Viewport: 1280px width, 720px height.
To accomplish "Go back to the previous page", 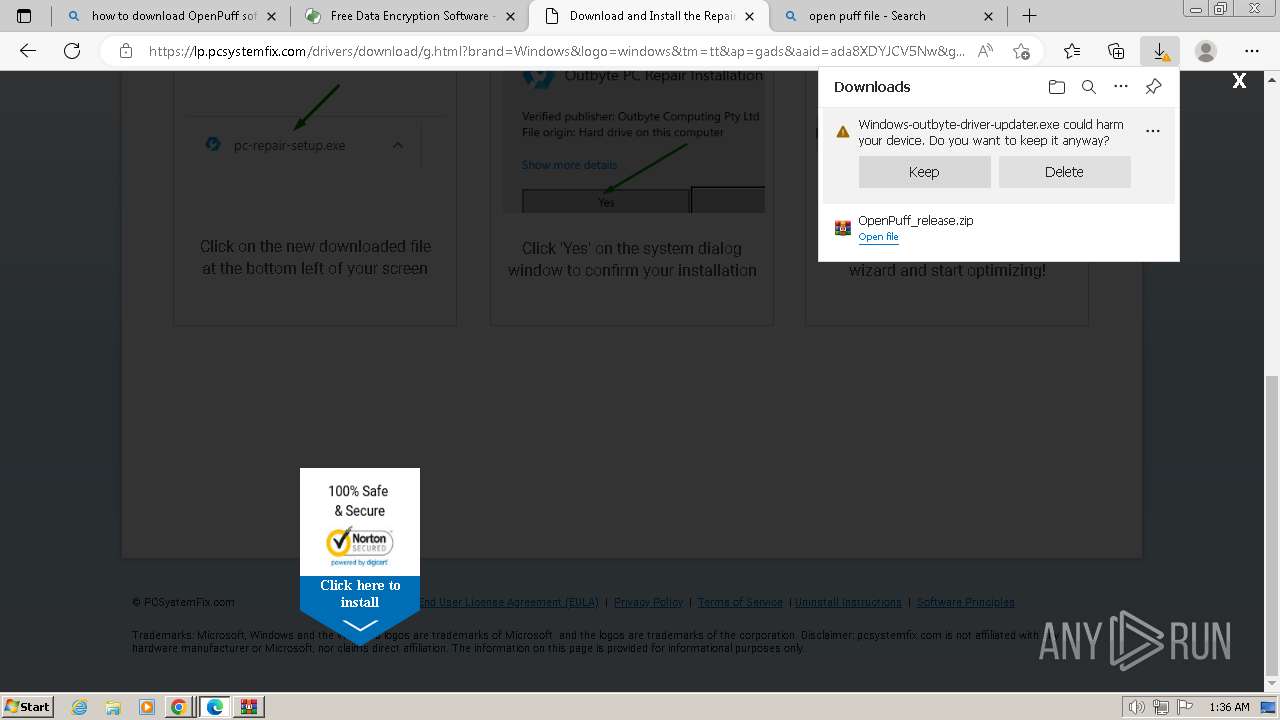I will coord(28,51).
